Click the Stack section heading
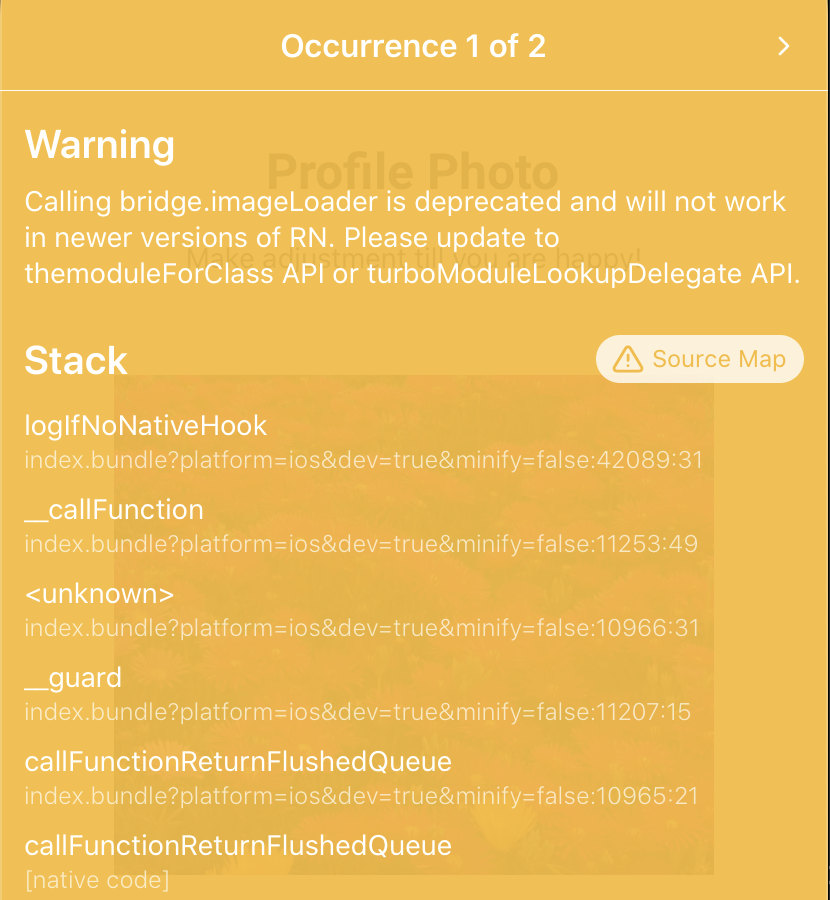 (75, 361)
